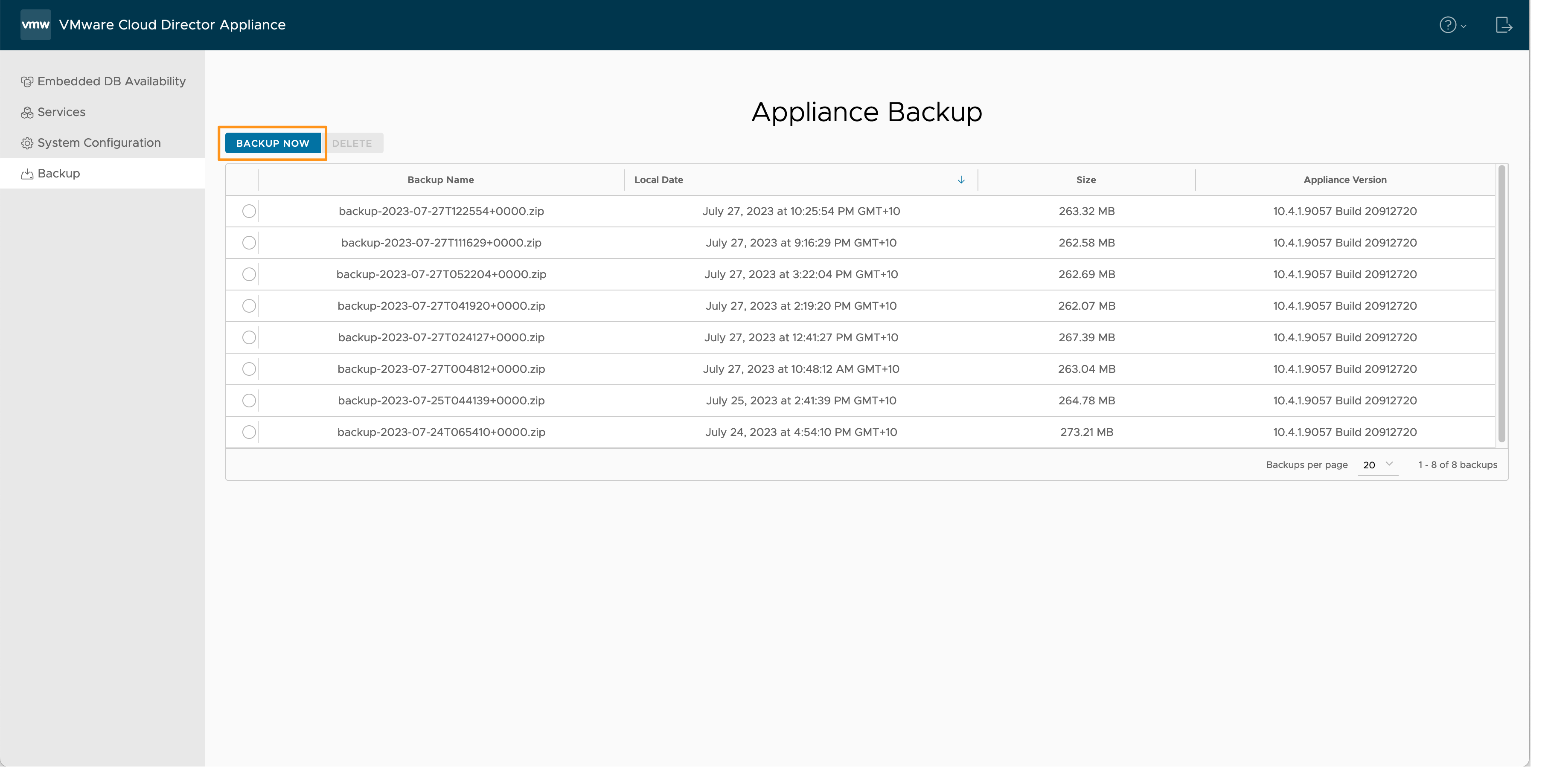Click version cell in the 263.32 MB row
Image resolution: width=1548 pixels, height=784 pixels.
coord(1345,211)
